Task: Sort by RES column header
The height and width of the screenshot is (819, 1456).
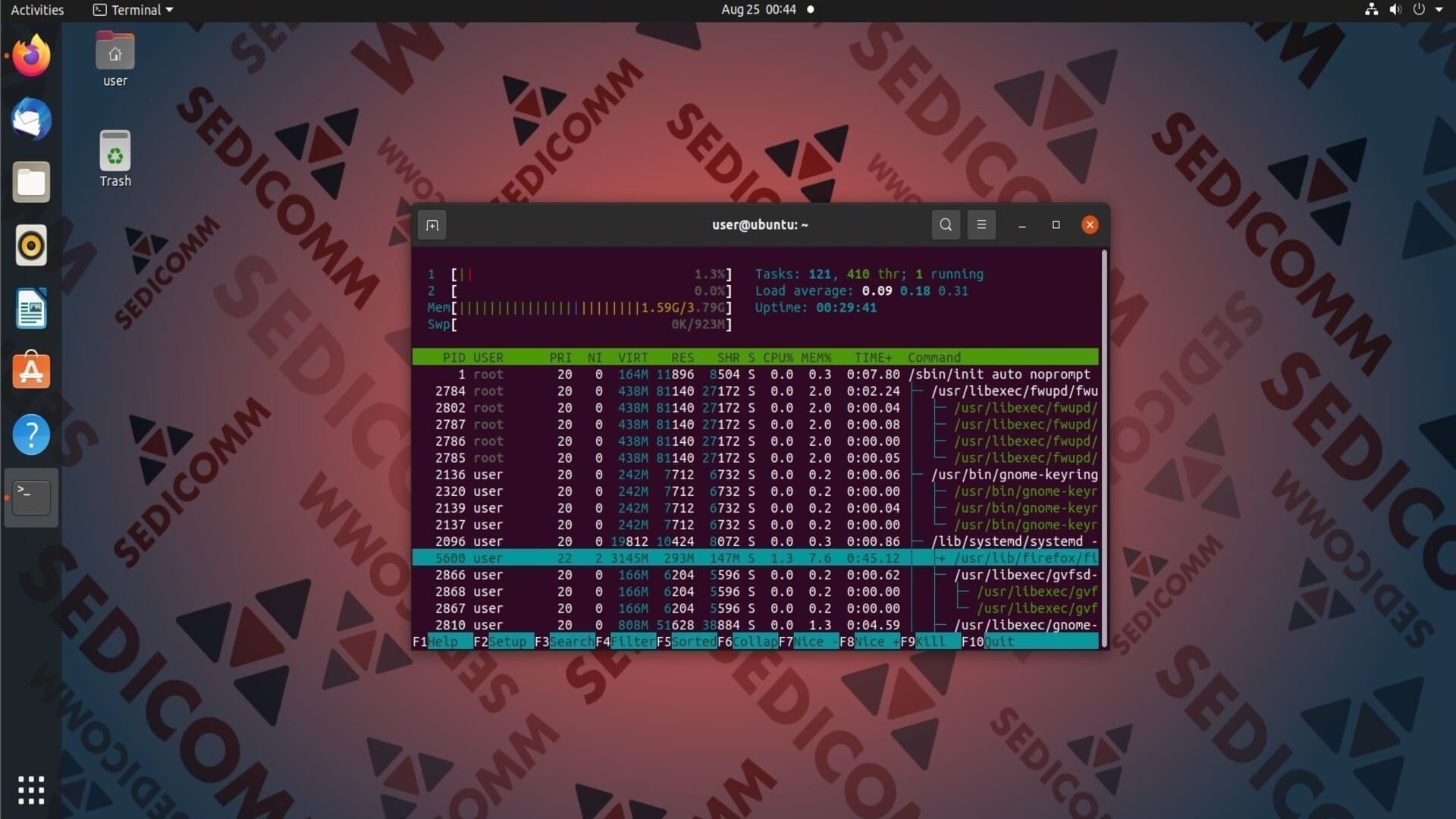Action: tap(682, 357)
